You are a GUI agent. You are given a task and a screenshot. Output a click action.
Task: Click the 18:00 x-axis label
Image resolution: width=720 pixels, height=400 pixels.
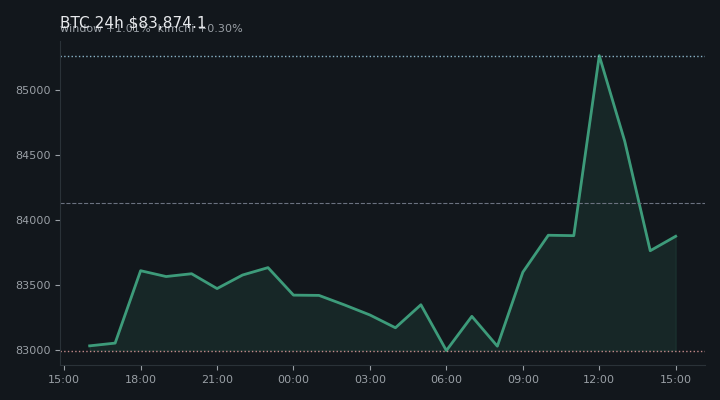[141, 379]
